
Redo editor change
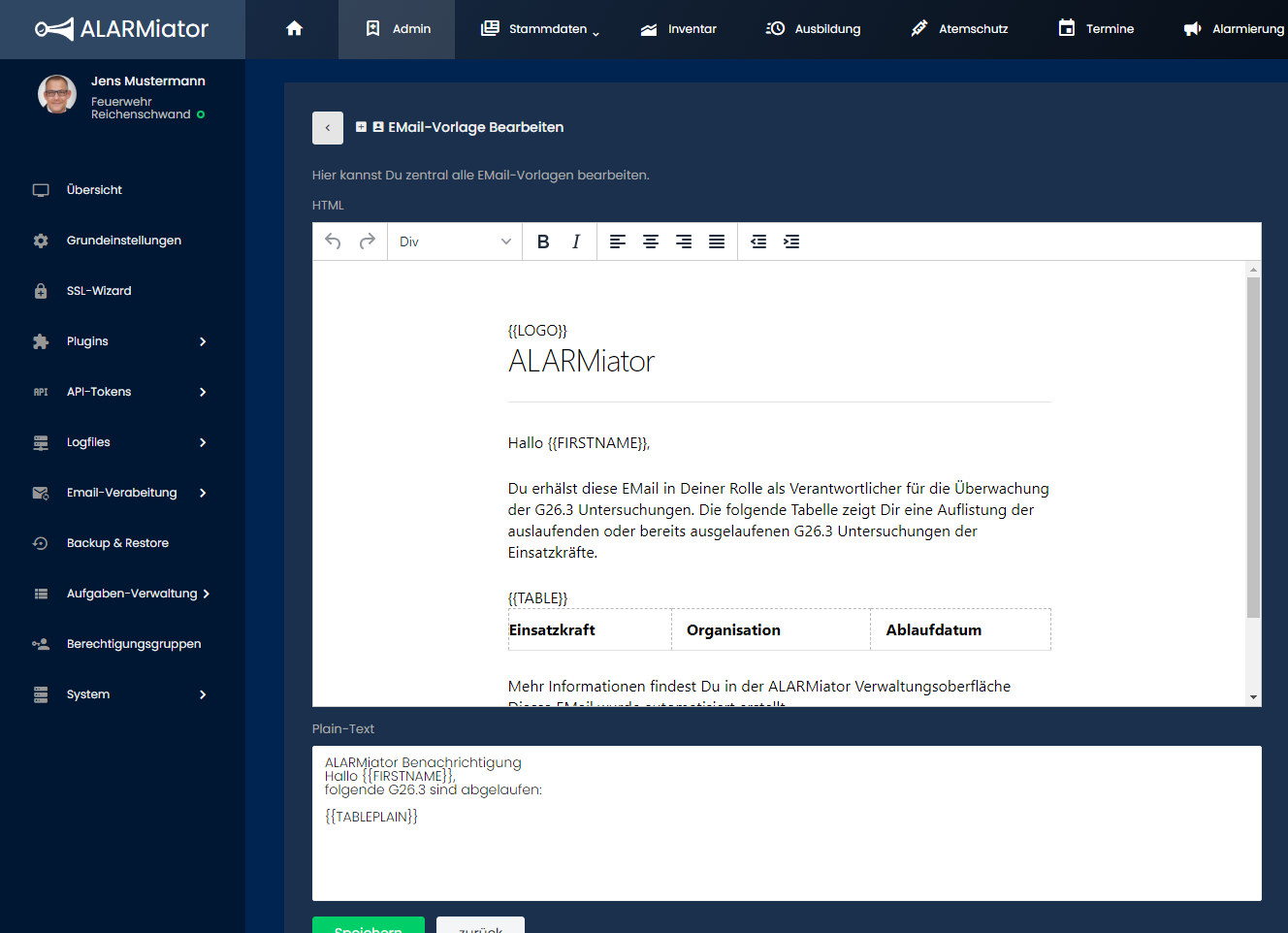[x=367, y=241]
